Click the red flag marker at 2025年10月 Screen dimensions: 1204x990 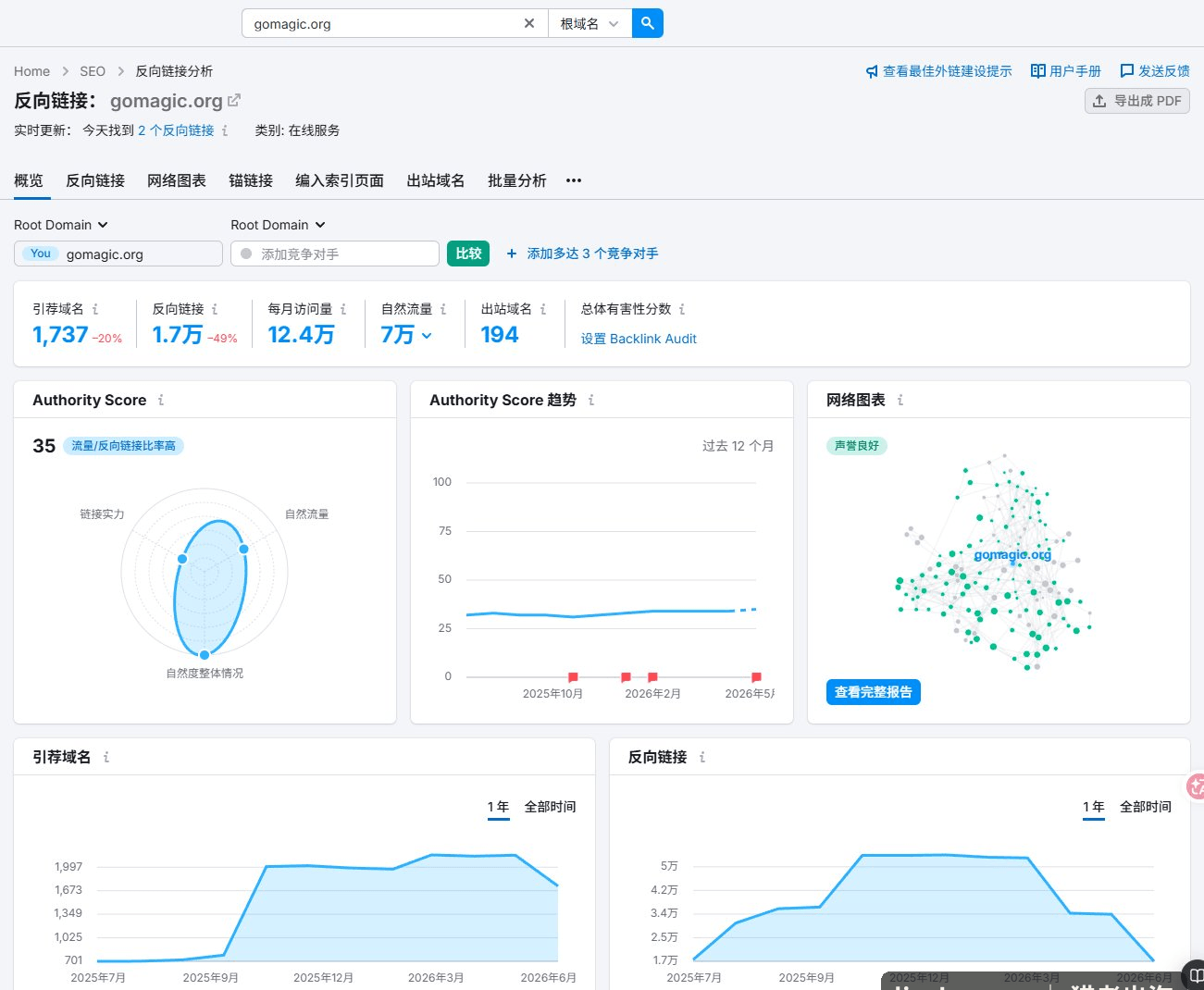[x=573, y=677]
